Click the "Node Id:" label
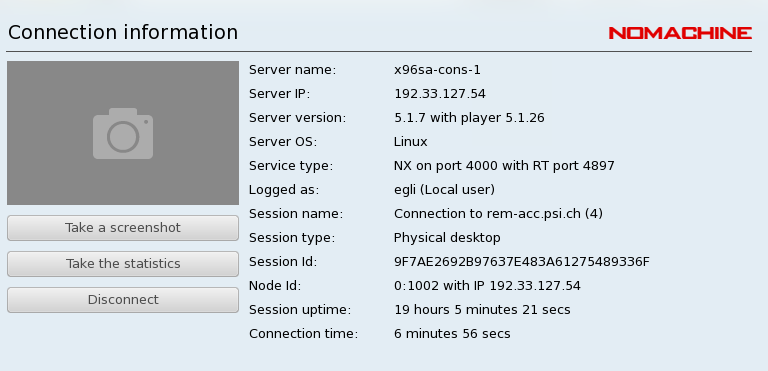The width and height of the screenshot is (768, 371). click(275, 286)
